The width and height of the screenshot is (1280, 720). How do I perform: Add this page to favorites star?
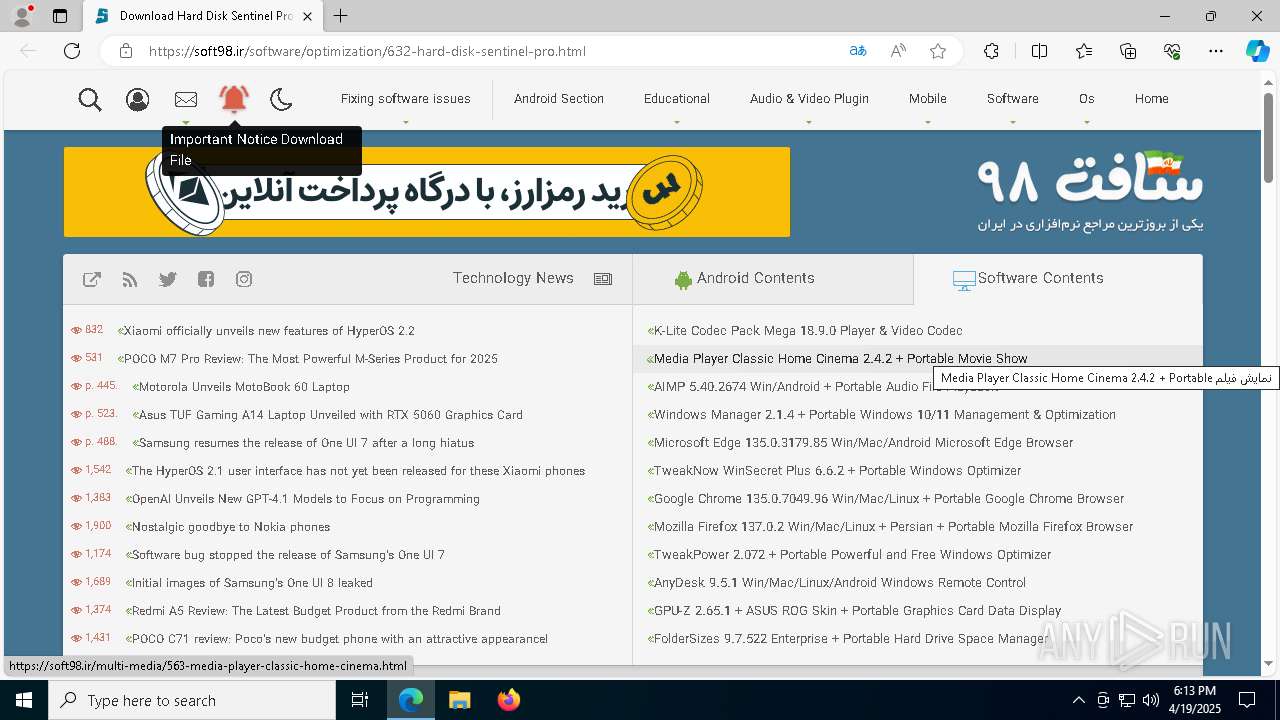(x=938, y=51)
